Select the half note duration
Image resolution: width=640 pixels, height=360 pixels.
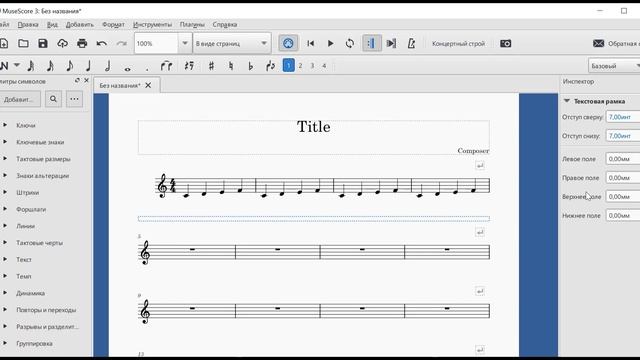point(108,66)
